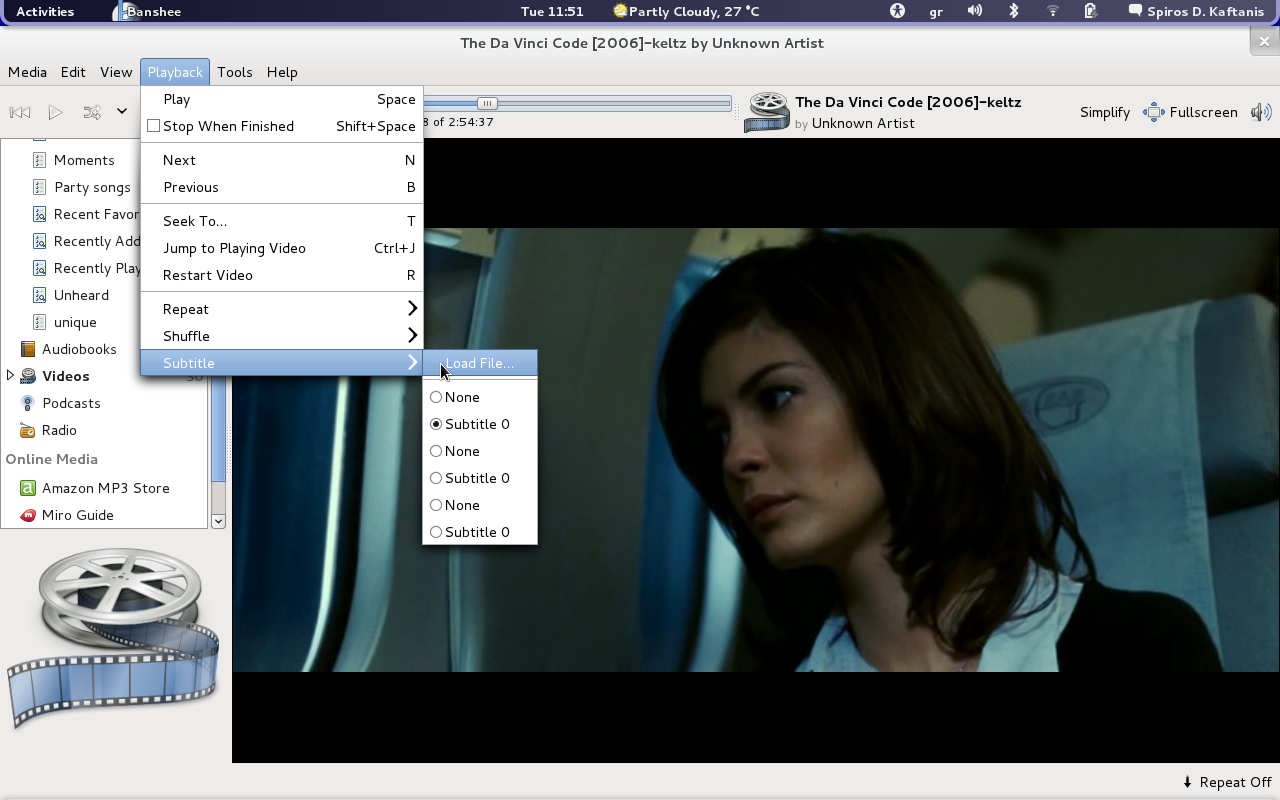Open the system volume icon in top panel
The width and height of the screenshot is (1280, 800).
975,11
